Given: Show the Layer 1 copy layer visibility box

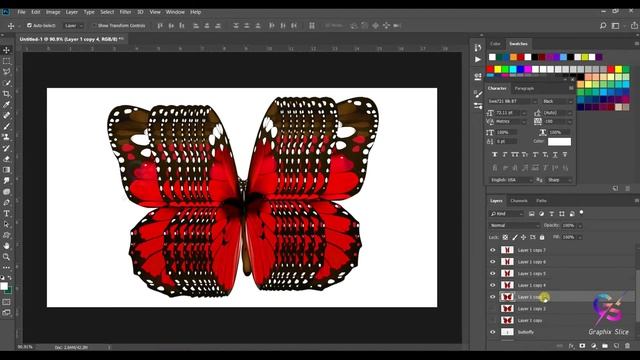Looking at the screenshot, I should (493, 320).
